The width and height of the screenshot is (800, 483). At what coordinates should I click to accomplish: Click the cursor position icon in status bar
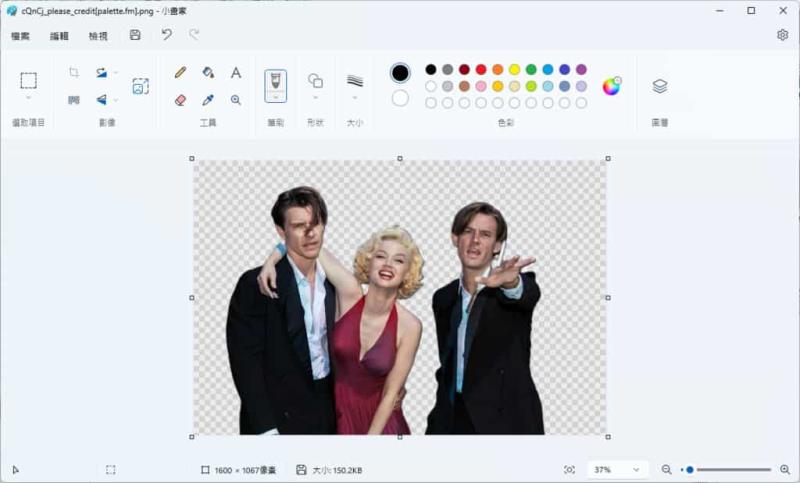(15, 470)
